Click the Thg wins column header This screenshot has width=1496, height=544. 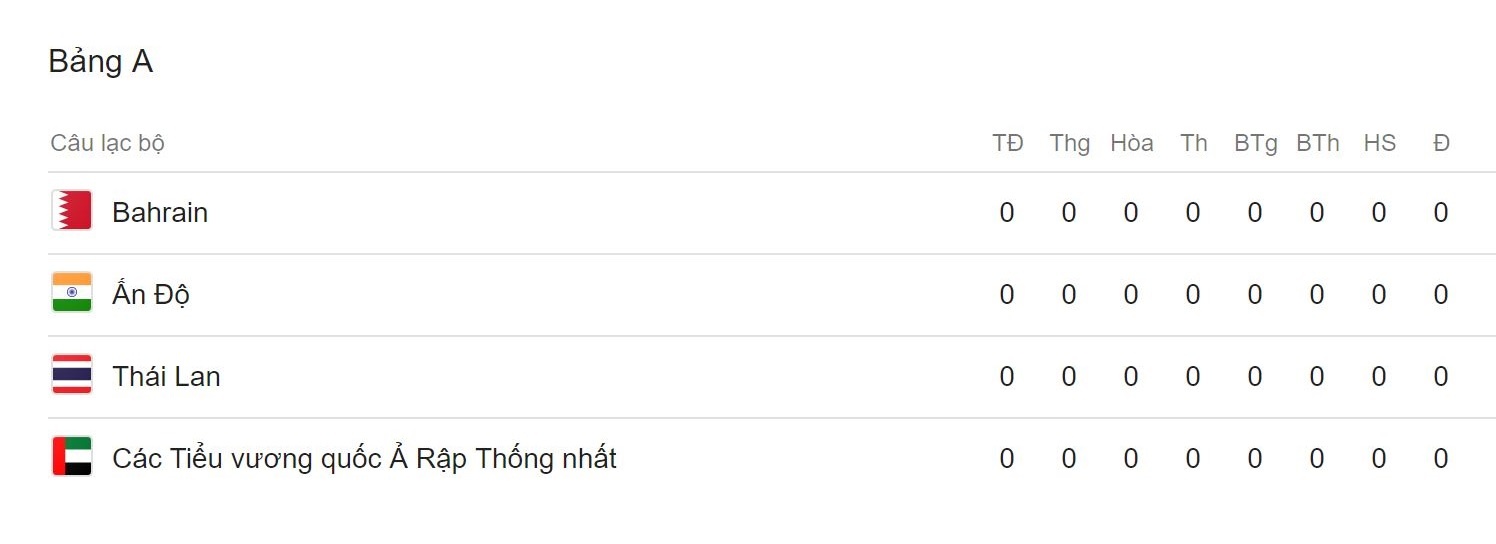pyautogui.click(x=1069, y=143)
